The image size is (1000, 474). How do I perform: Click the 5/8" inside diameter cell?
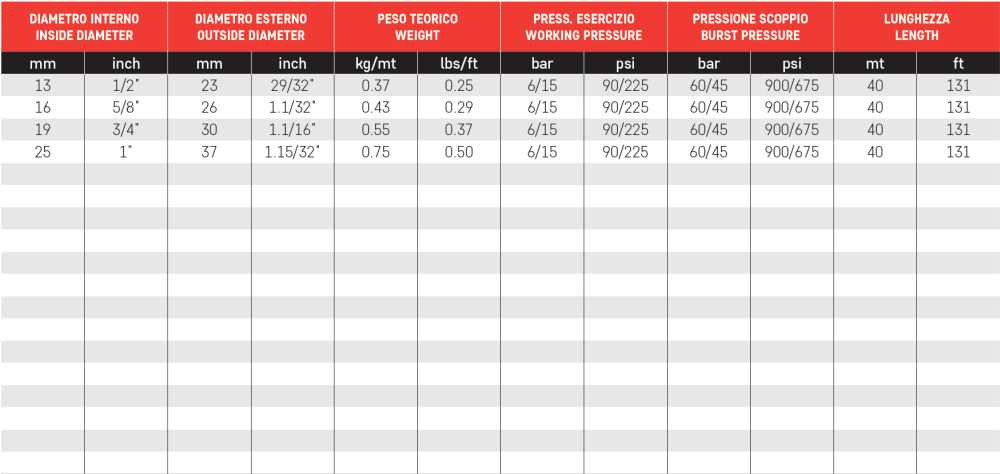[x=126, y=107]
